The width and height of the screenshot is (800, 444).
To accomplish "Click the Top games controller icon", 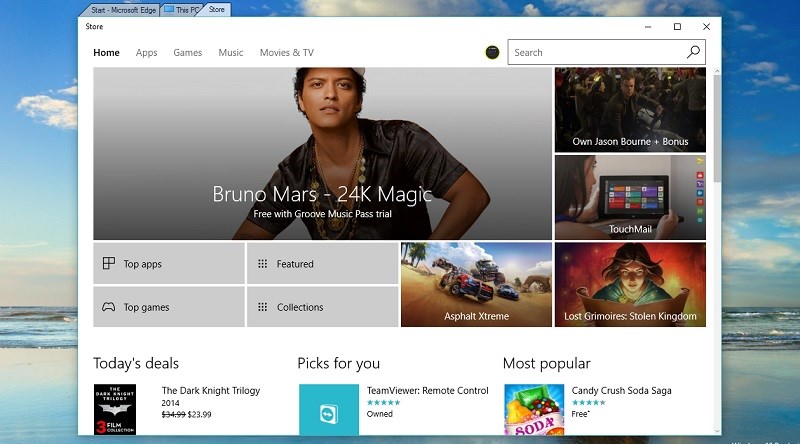I will 109,307.
